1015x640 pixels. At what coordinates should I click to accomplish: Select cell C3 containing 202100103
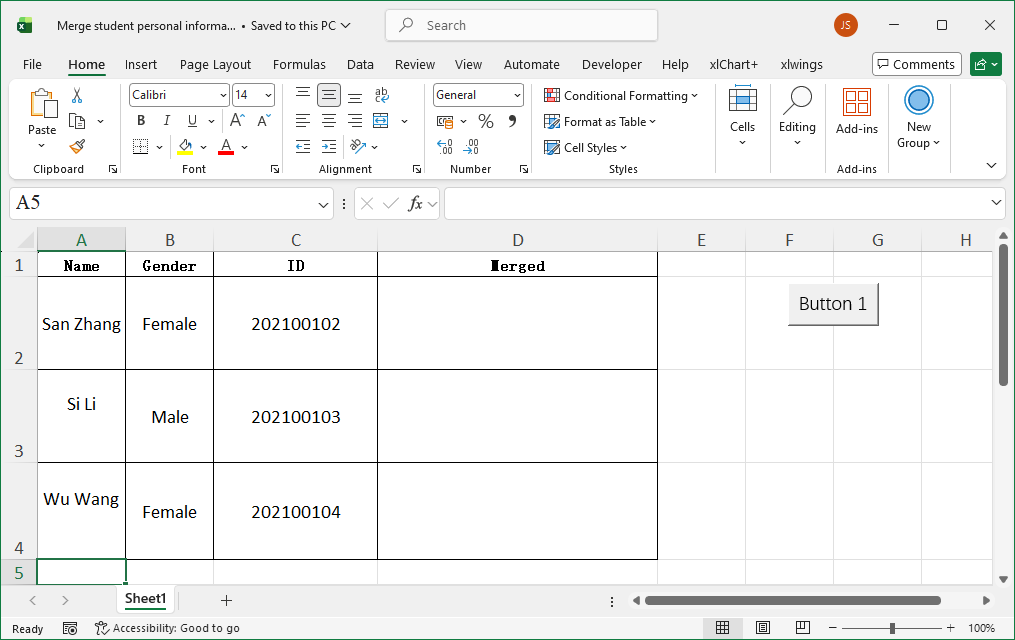click(295, 416)
